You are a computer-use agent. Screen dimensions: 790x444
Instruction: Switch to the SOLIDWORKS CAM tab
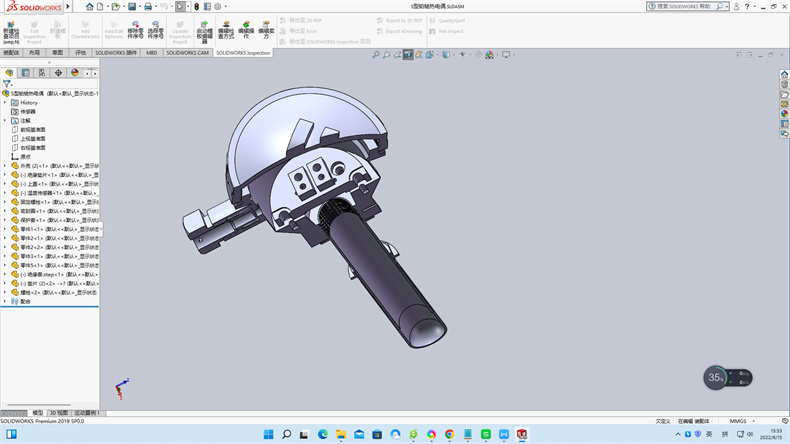click(187, 52)
